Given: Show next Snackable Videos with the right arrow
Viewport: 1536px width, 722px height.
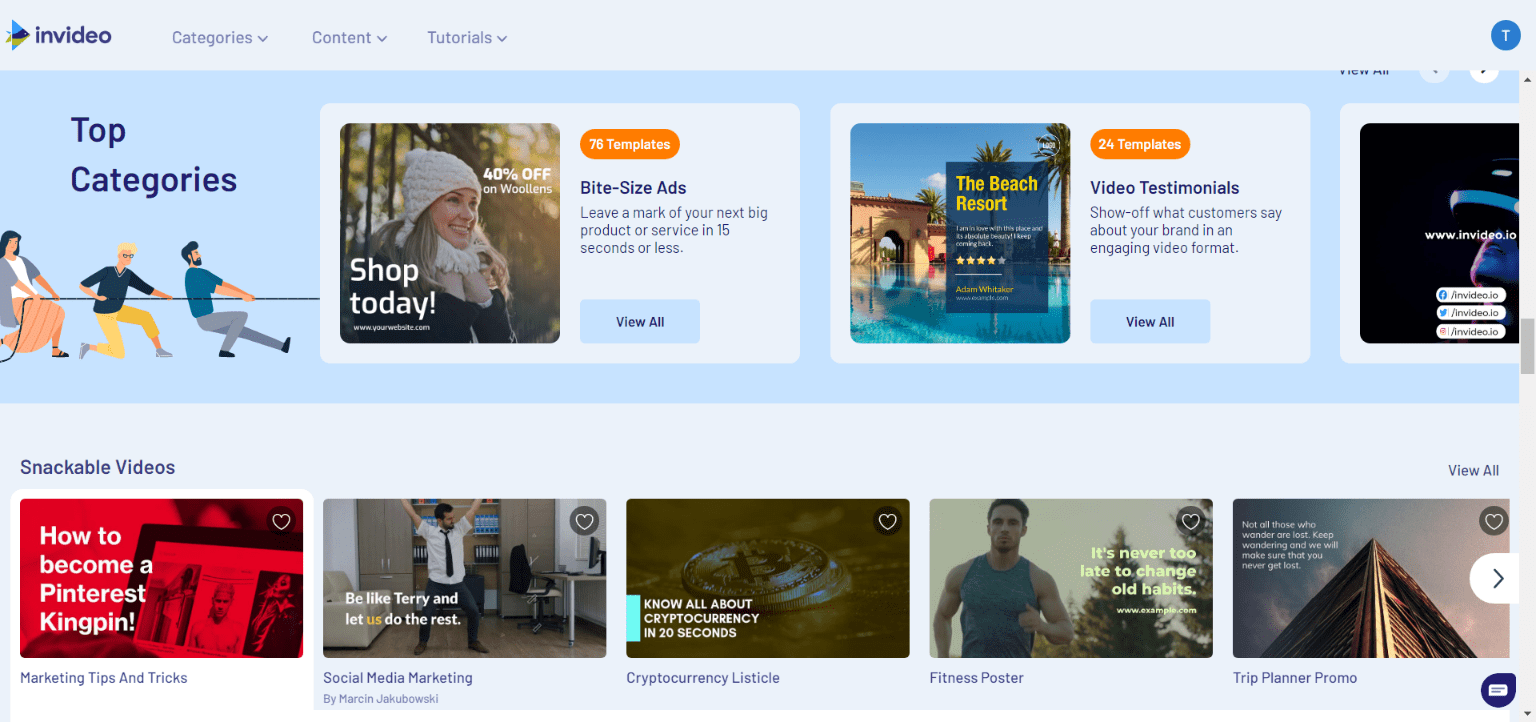Looking at the screenshot, I should coord(1497,578).
